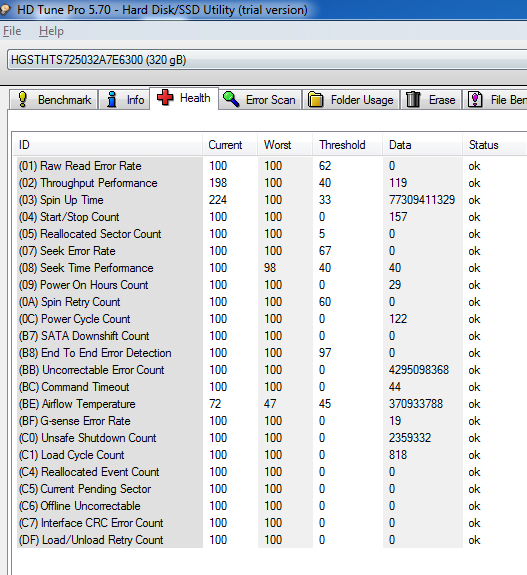
Task: Click the File Benchmark document icon
Action: coord(475,99)
